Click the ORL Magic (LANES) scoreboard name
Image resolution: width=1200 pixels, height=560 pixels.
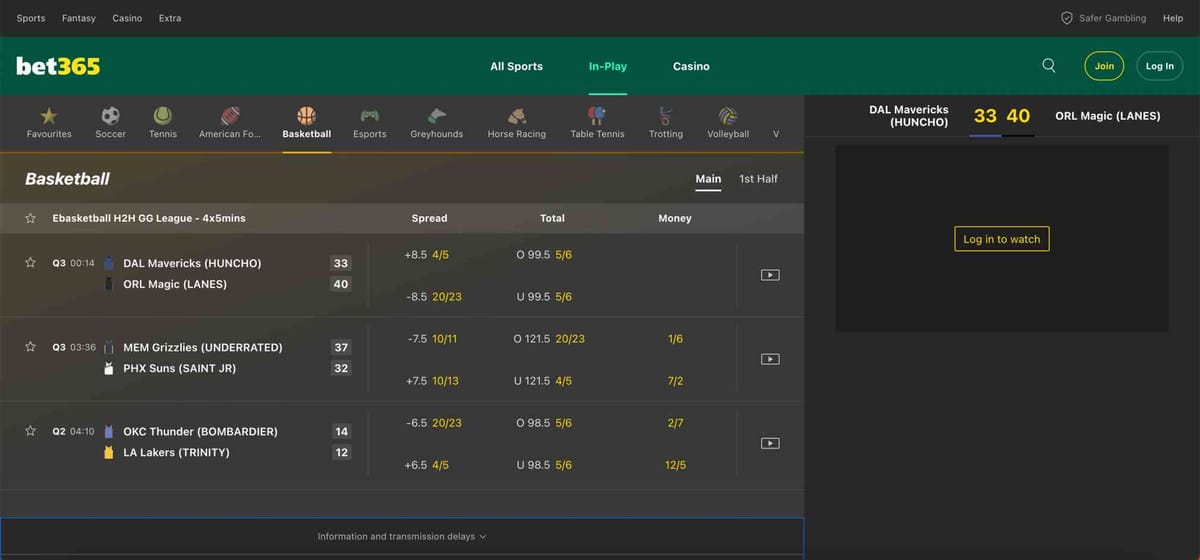pos(1108,116)
